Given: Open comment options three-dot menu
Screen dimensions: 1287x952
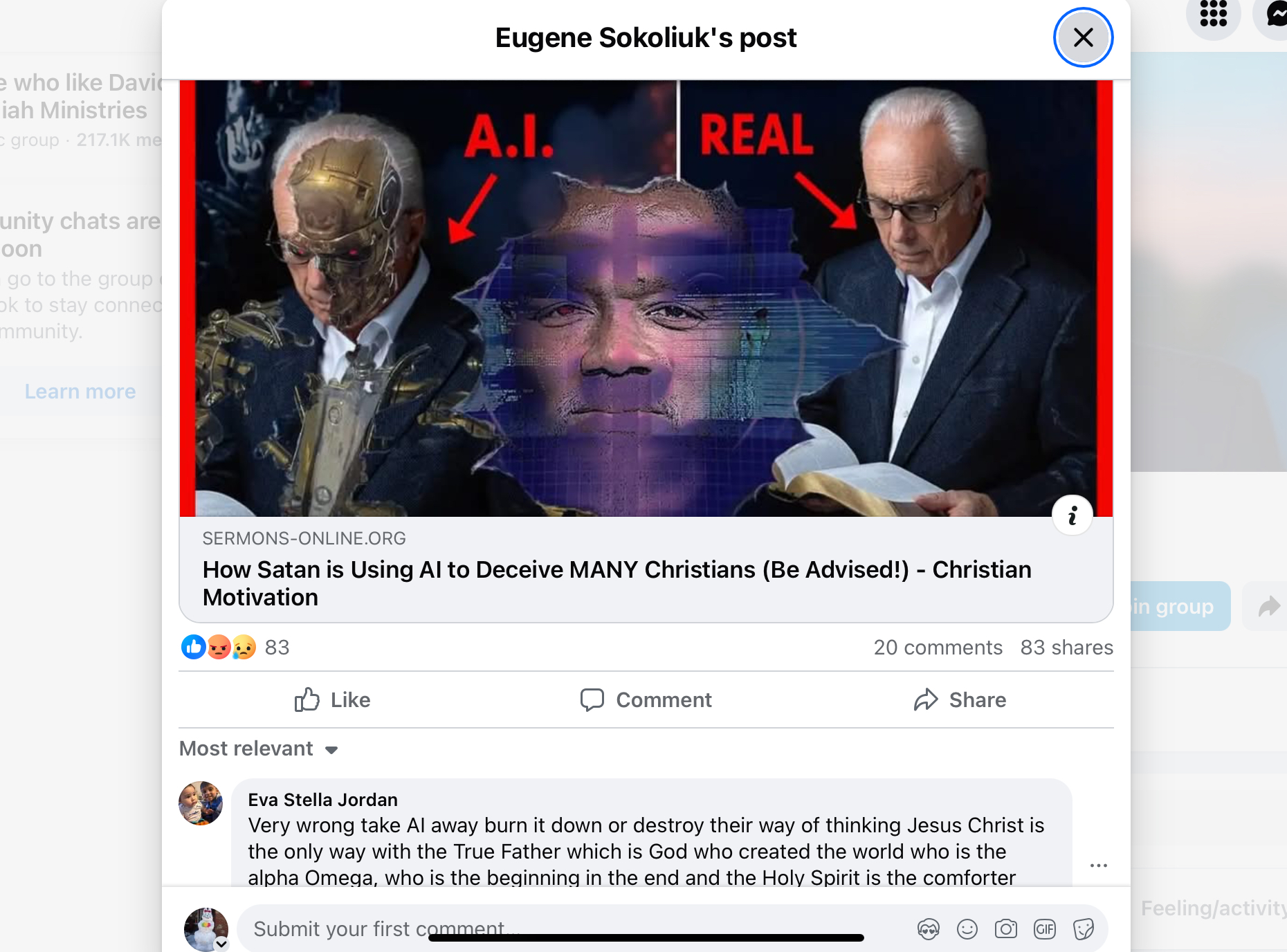Looking at the screenshot, I should pyautogui.click(x=1099, y=866).
